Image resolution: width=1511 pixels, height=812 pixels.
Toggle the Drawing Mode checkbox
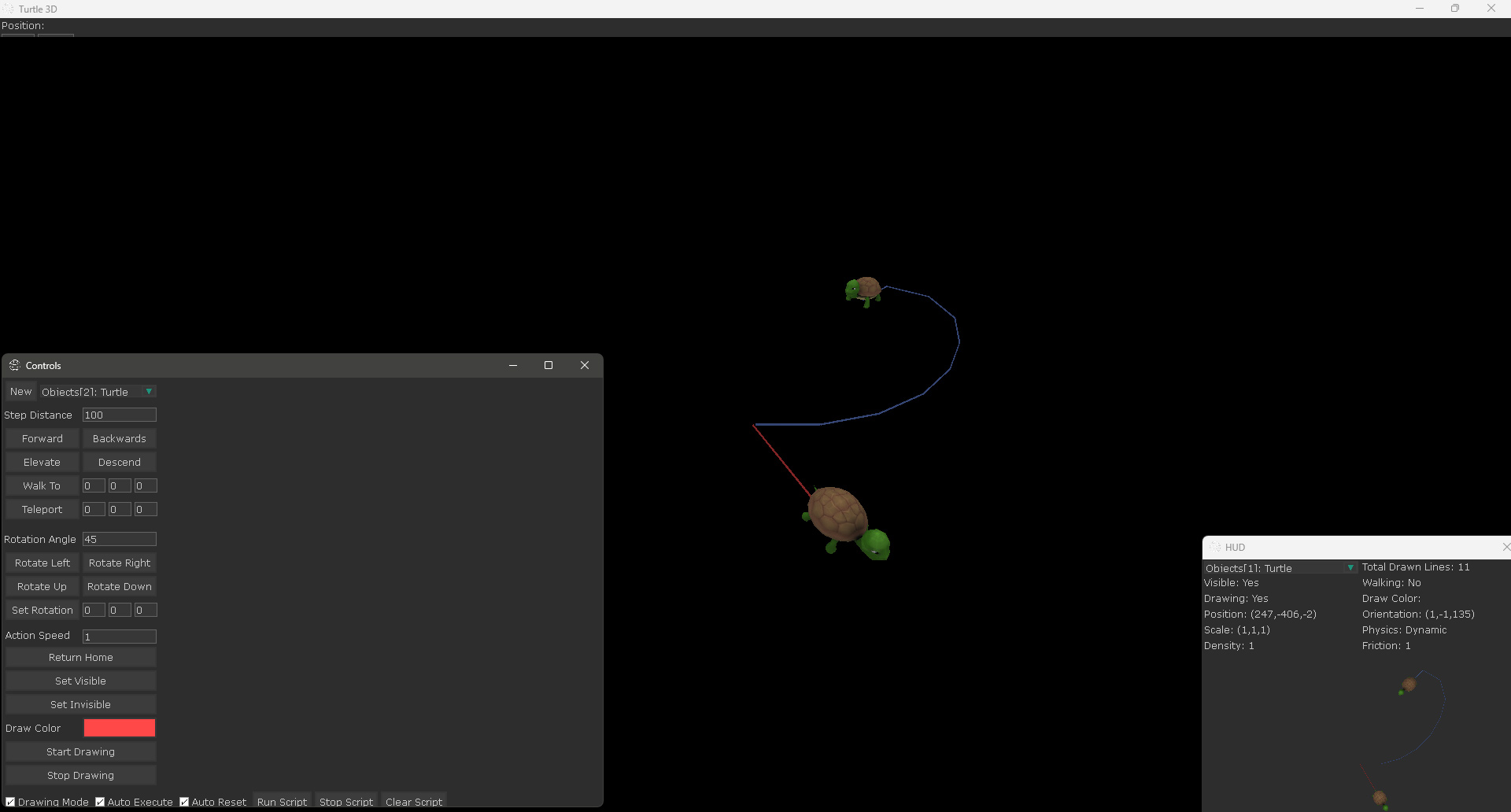coord(10,802)
